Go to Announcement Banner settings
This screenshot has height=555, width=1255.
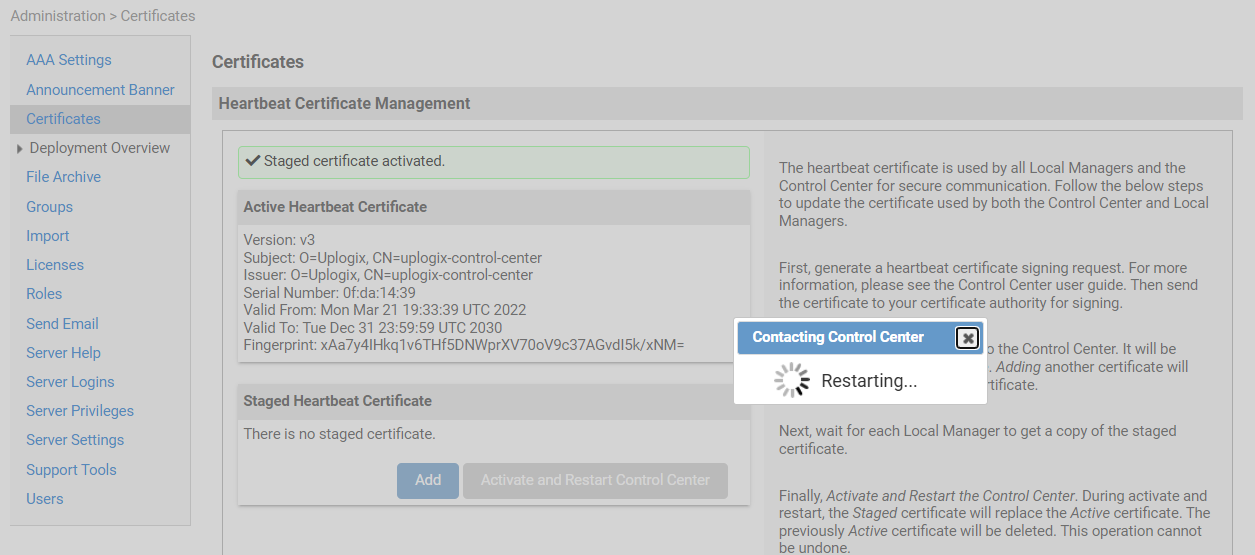pyautogui.click(x=100, y=90)
